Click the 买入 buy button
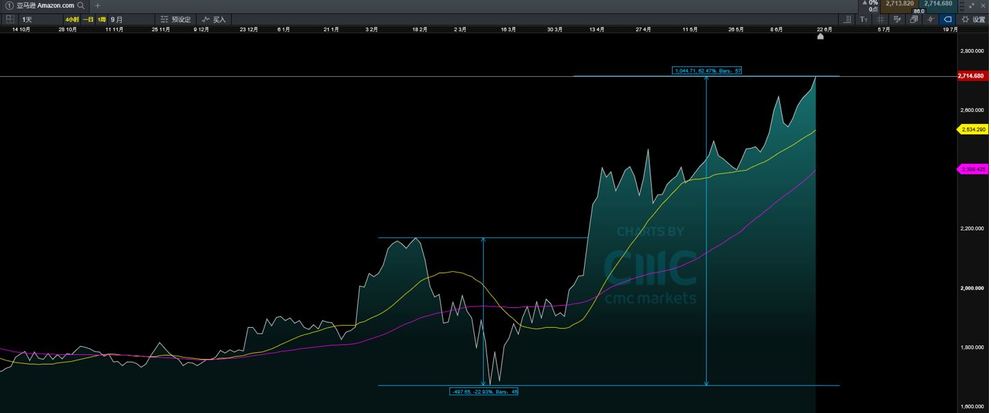 click(x=214, y=20)
